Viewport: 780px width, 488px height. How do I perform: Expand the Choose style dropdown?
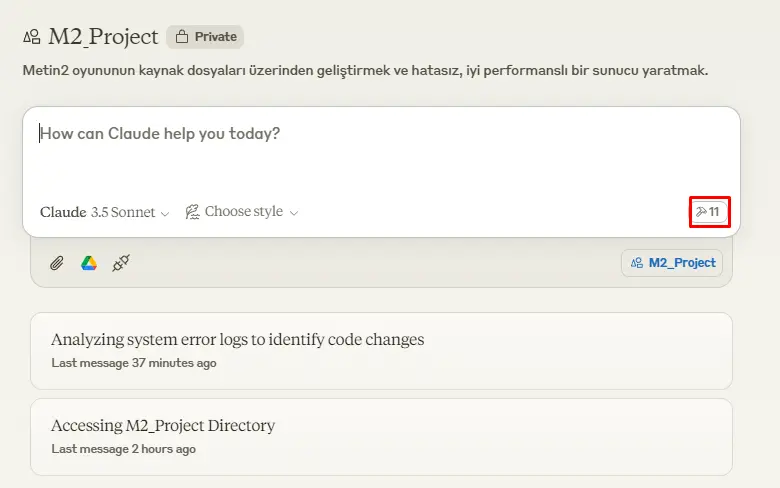pyautogui.click(x=242, y=212)
